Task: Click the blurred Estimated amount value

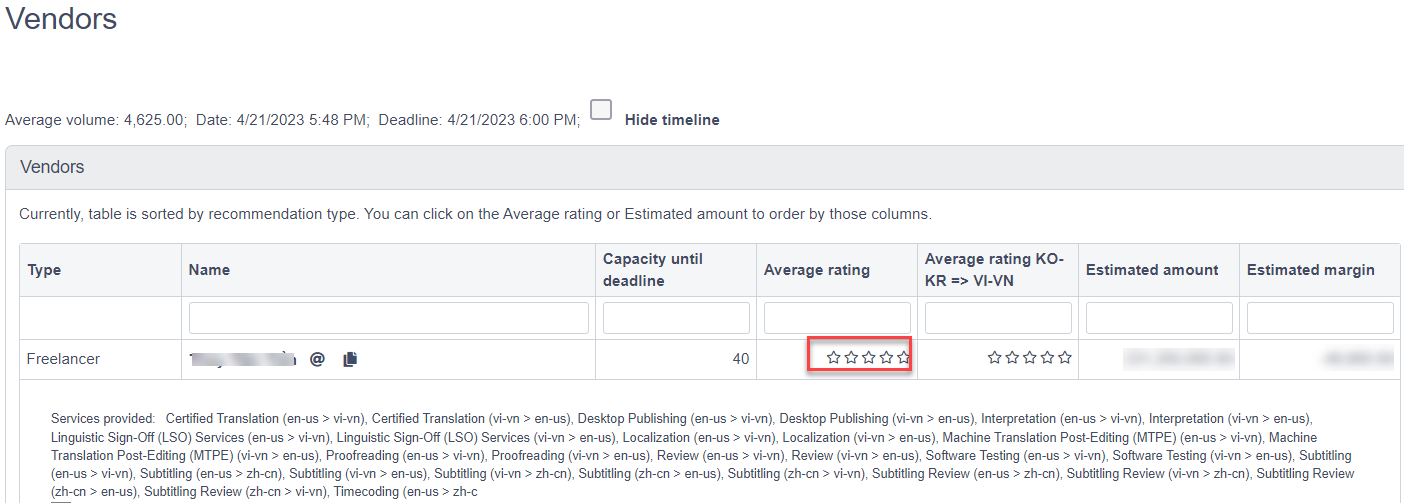Action: tap(1180, 357)
